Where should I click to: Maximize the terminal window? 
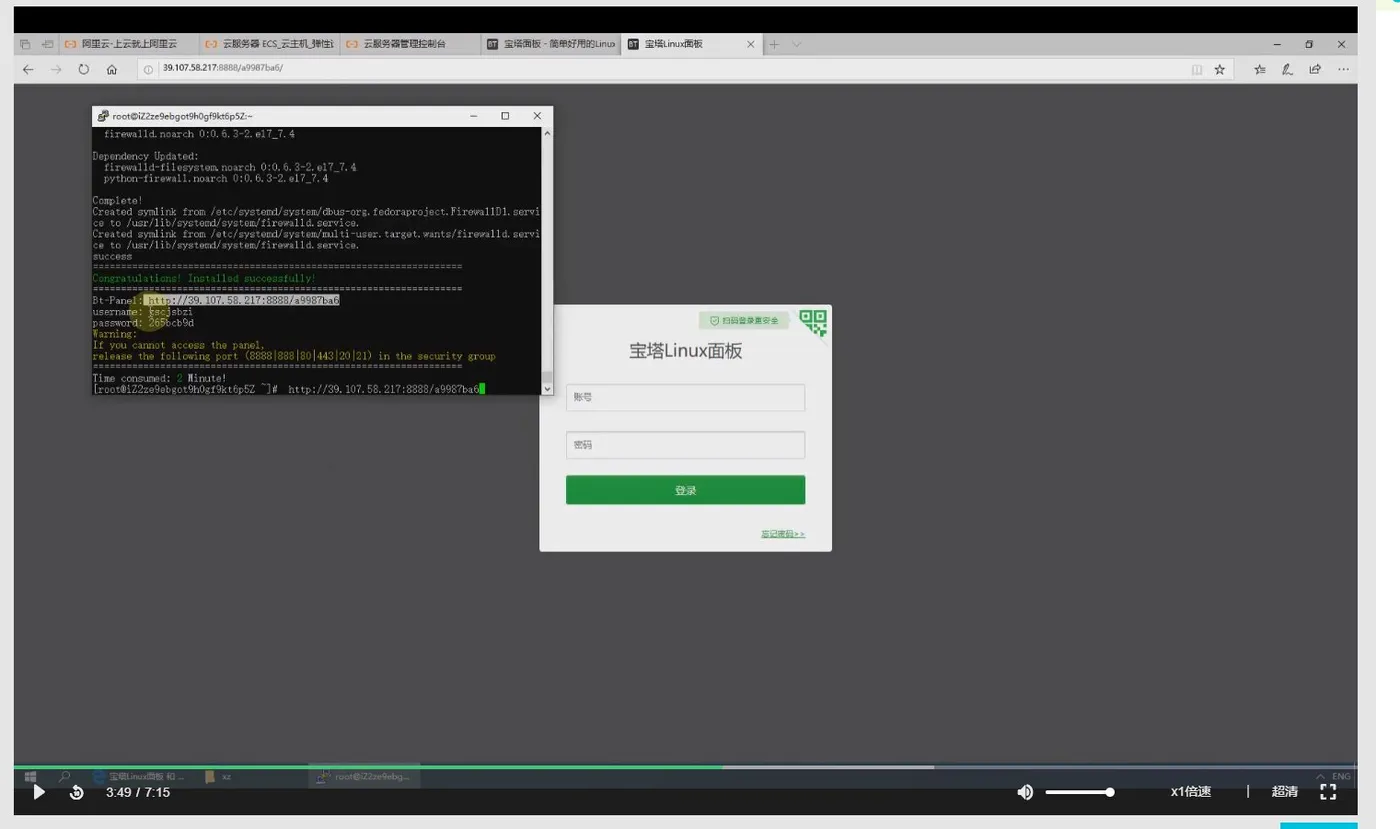(x=505, y=116)
